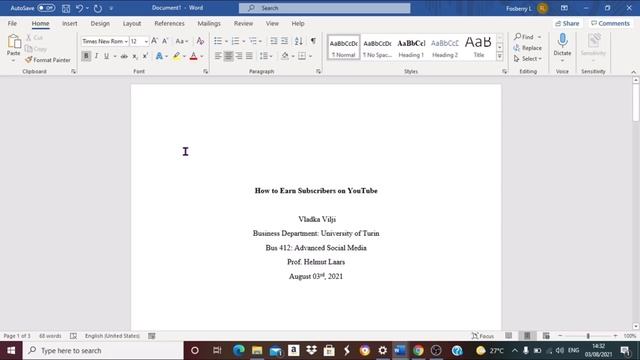Open the Replace tool
The width and height of the screenshot is (640, 360).
[528, 48]
